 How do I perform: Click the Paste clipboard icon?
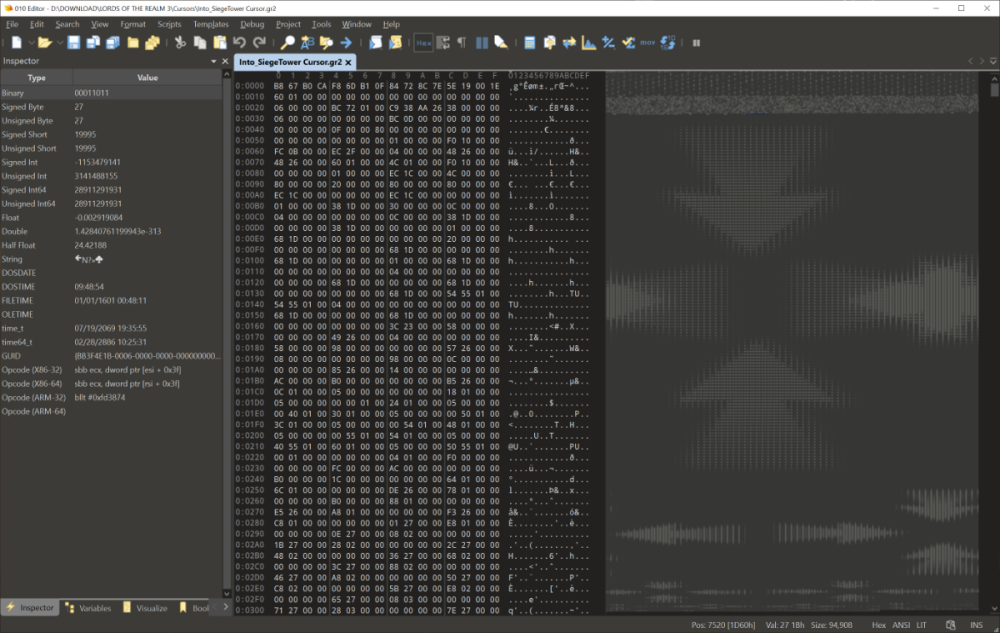(x=219, y=43)
